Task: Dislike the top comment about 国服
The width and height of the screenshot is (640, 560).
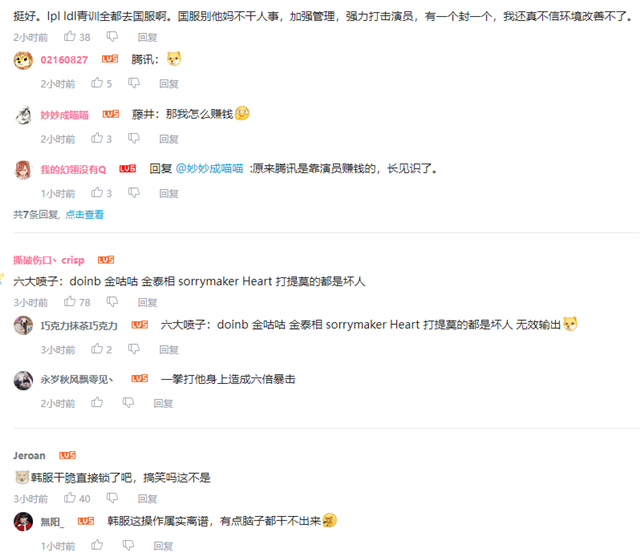Action: point(112,37)
